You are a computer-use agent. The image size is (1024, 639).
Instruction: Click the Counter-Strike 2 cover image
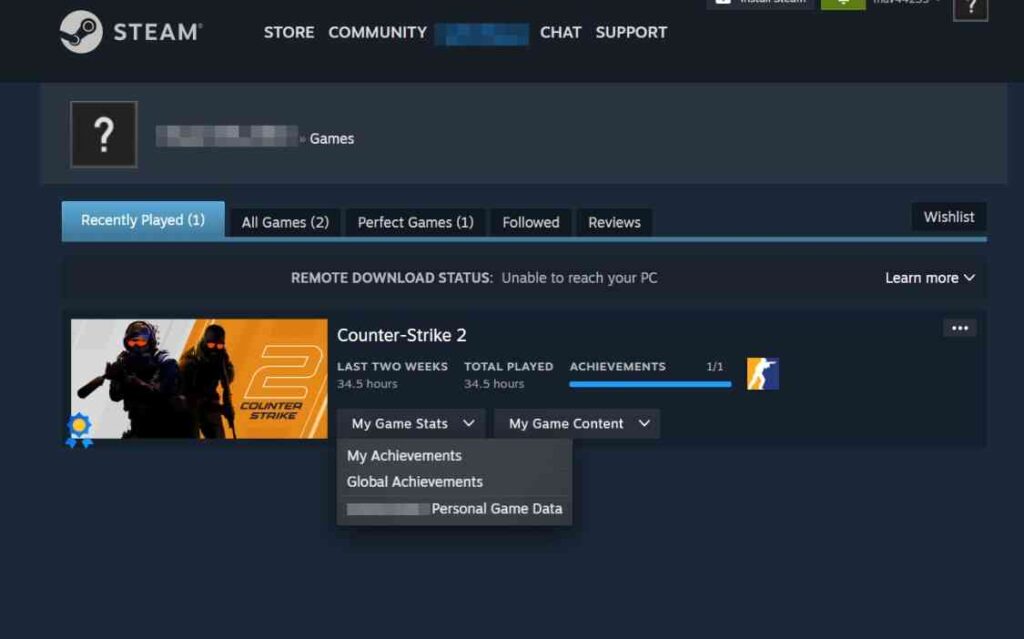click(199, 378)
